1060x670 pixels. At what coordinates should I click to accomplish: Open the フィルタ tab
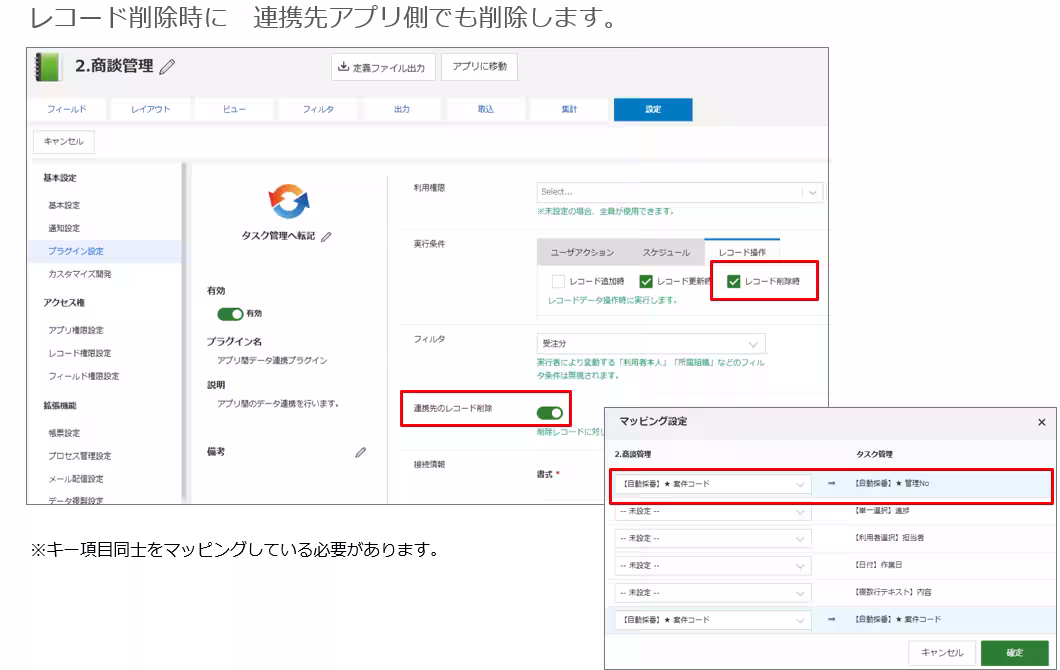tap(318, 109)
